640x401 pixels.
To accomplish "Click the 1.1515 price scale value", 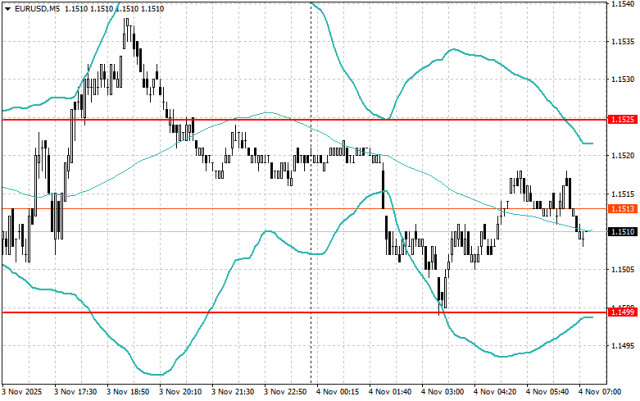I will point(622,193).
